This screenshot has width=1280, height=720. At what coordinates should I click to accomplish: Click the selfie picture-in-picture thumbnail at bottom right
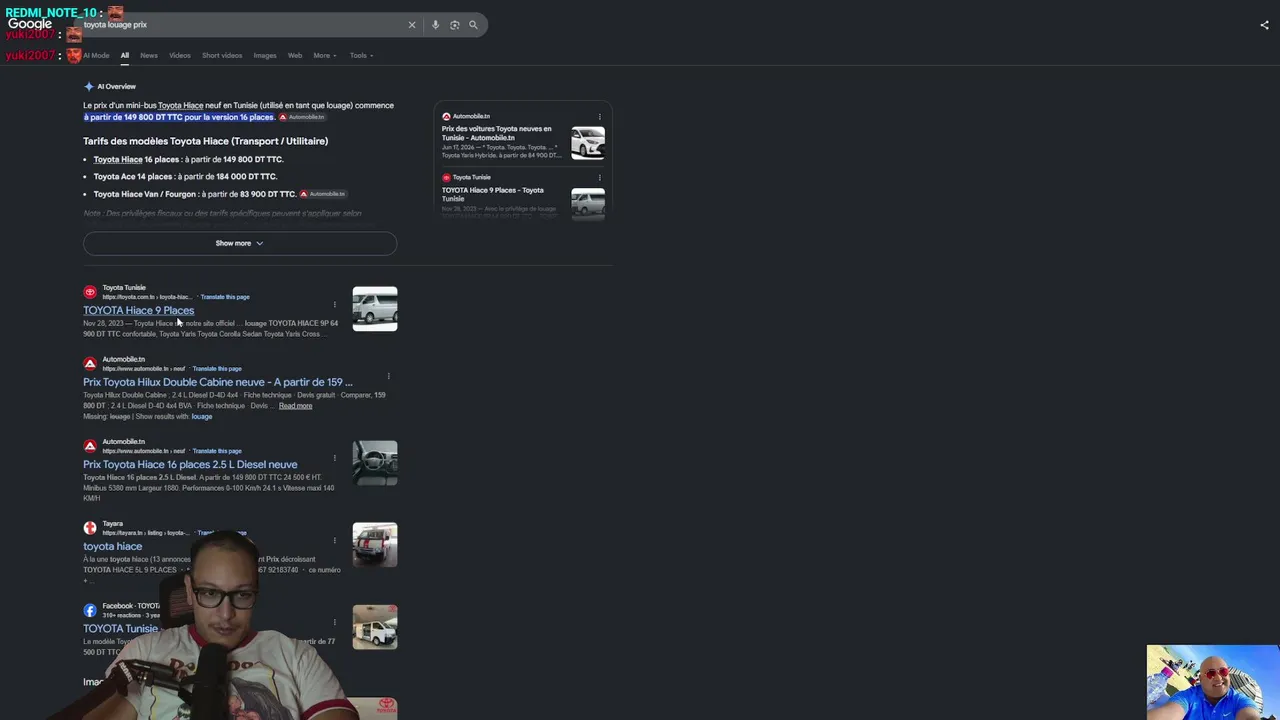(x=1213, y=682)
